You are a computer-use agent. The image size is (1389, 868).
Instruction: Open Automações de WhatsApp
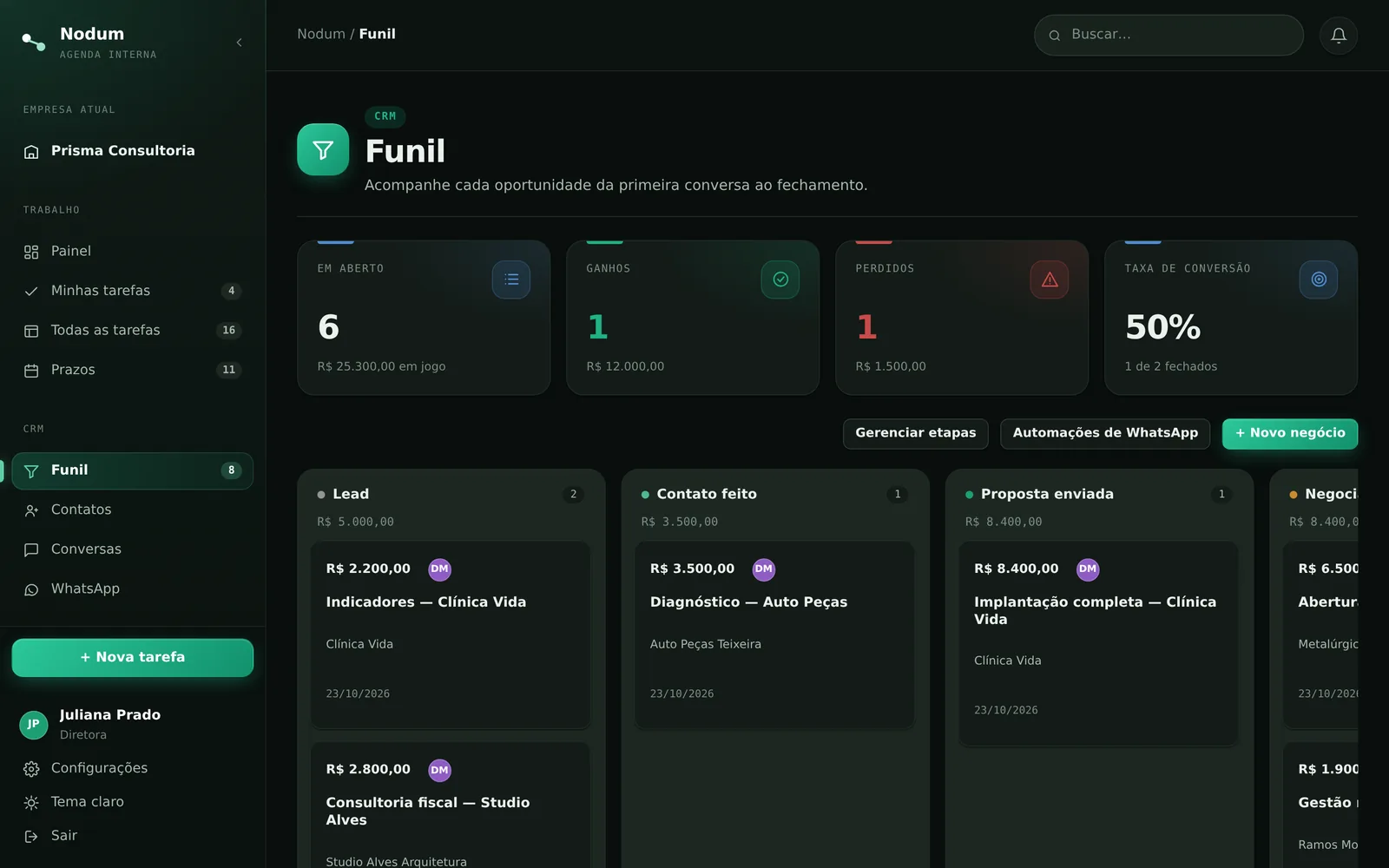click(x=1105, y=433)
